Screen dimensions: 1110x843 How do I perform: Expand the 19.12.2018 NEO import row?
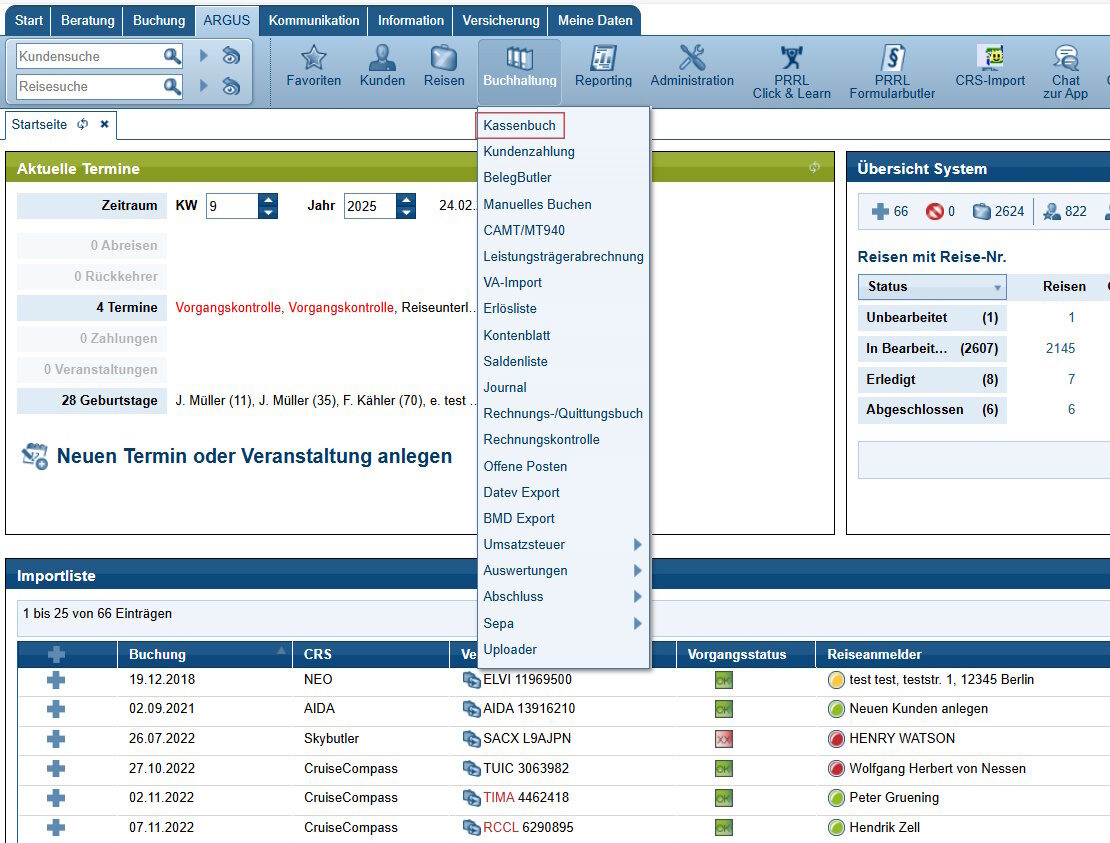tap(56, 680)
